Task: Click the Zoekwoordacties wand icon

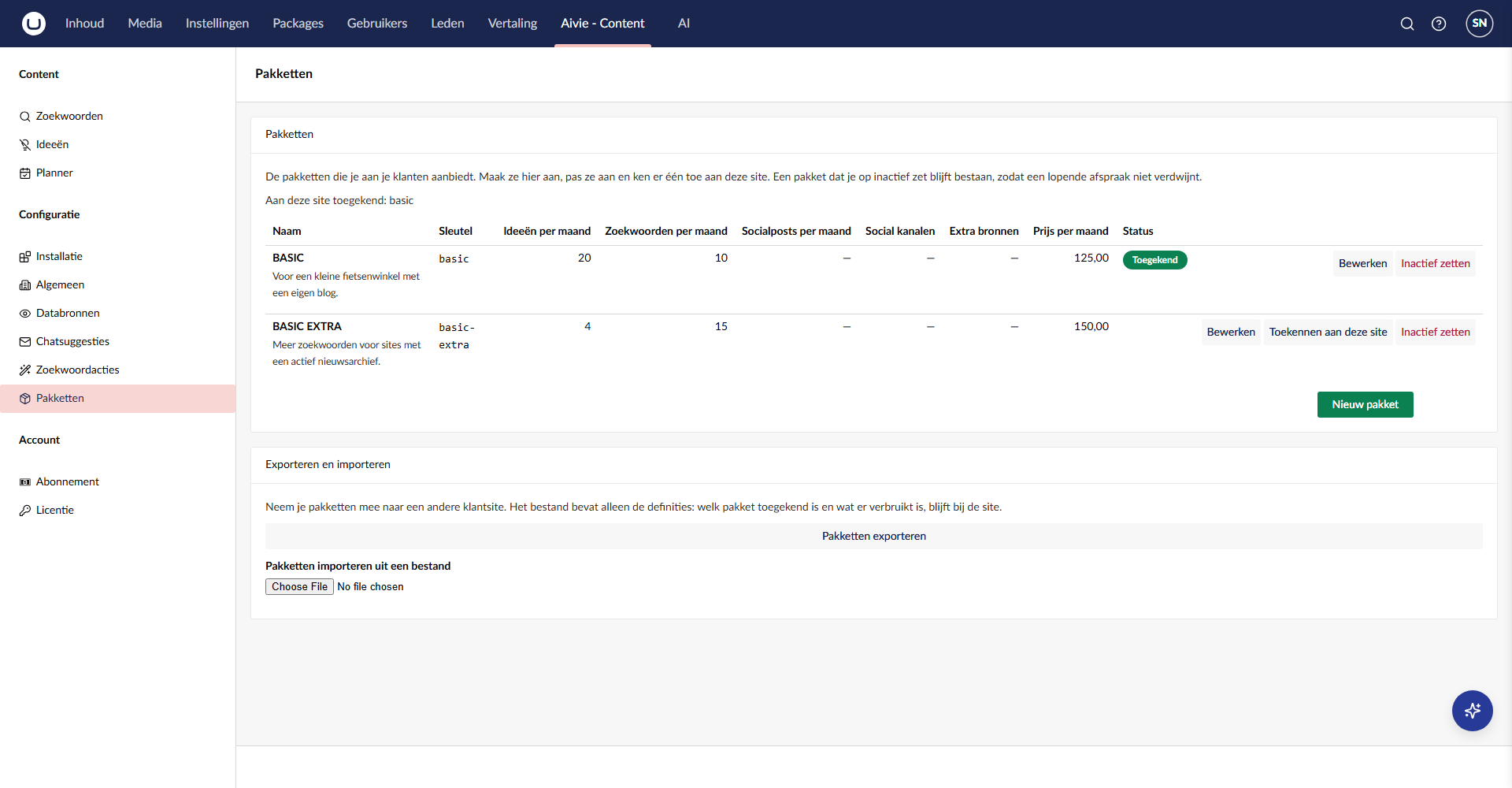Action: [x=25, y=370]
